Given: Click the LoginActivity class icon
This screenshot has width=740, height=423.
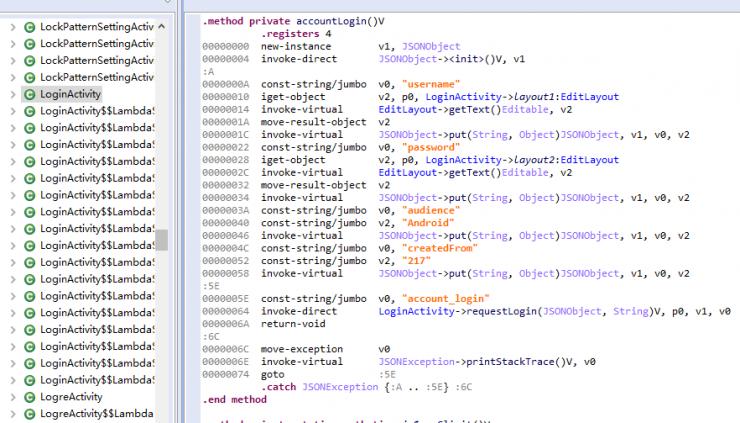Looking at the screenshot, I should (x=28, y=94).
